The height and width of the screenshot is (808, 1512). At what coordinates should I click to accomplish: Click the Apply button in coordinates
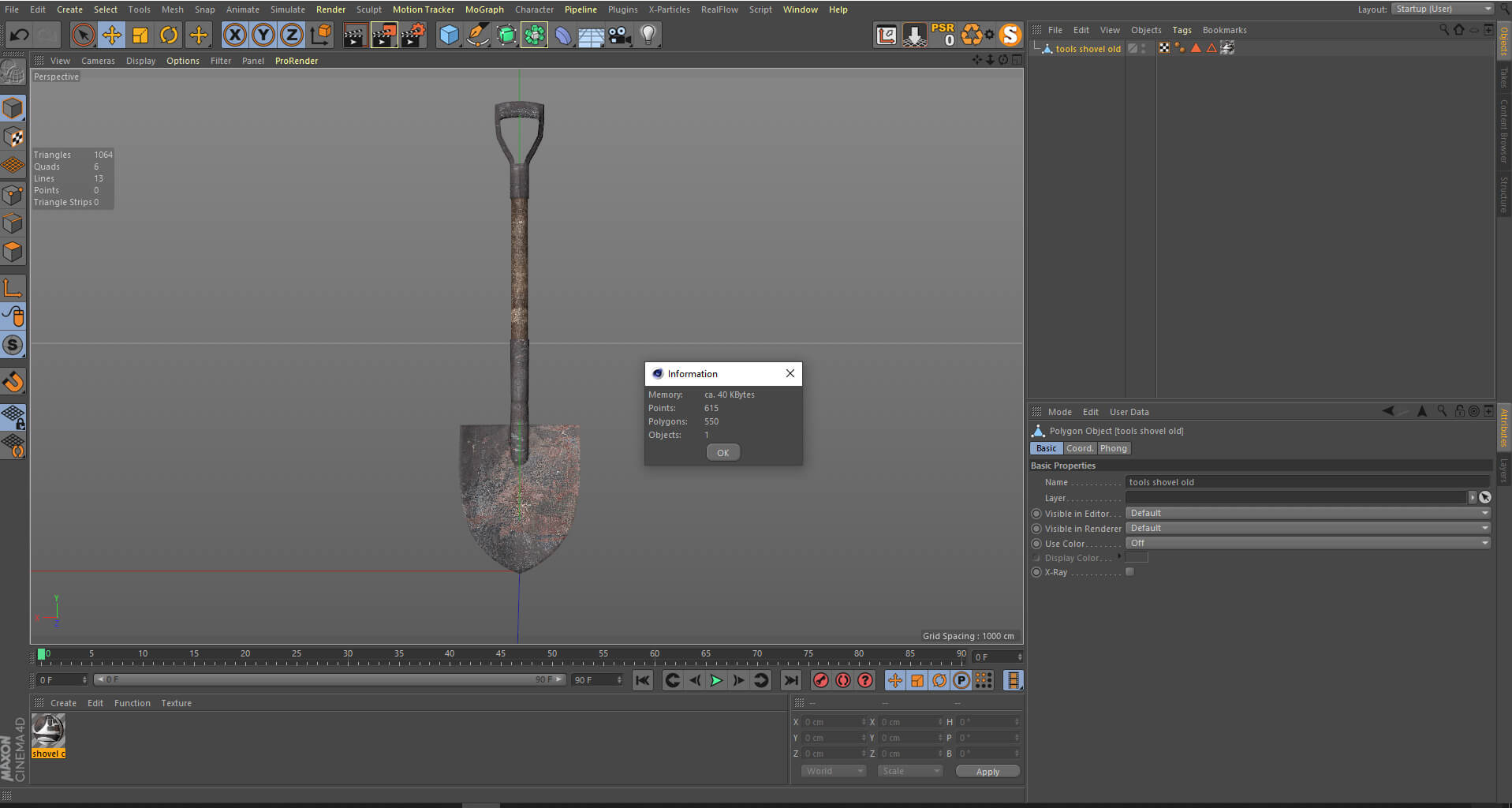[987, 772]
